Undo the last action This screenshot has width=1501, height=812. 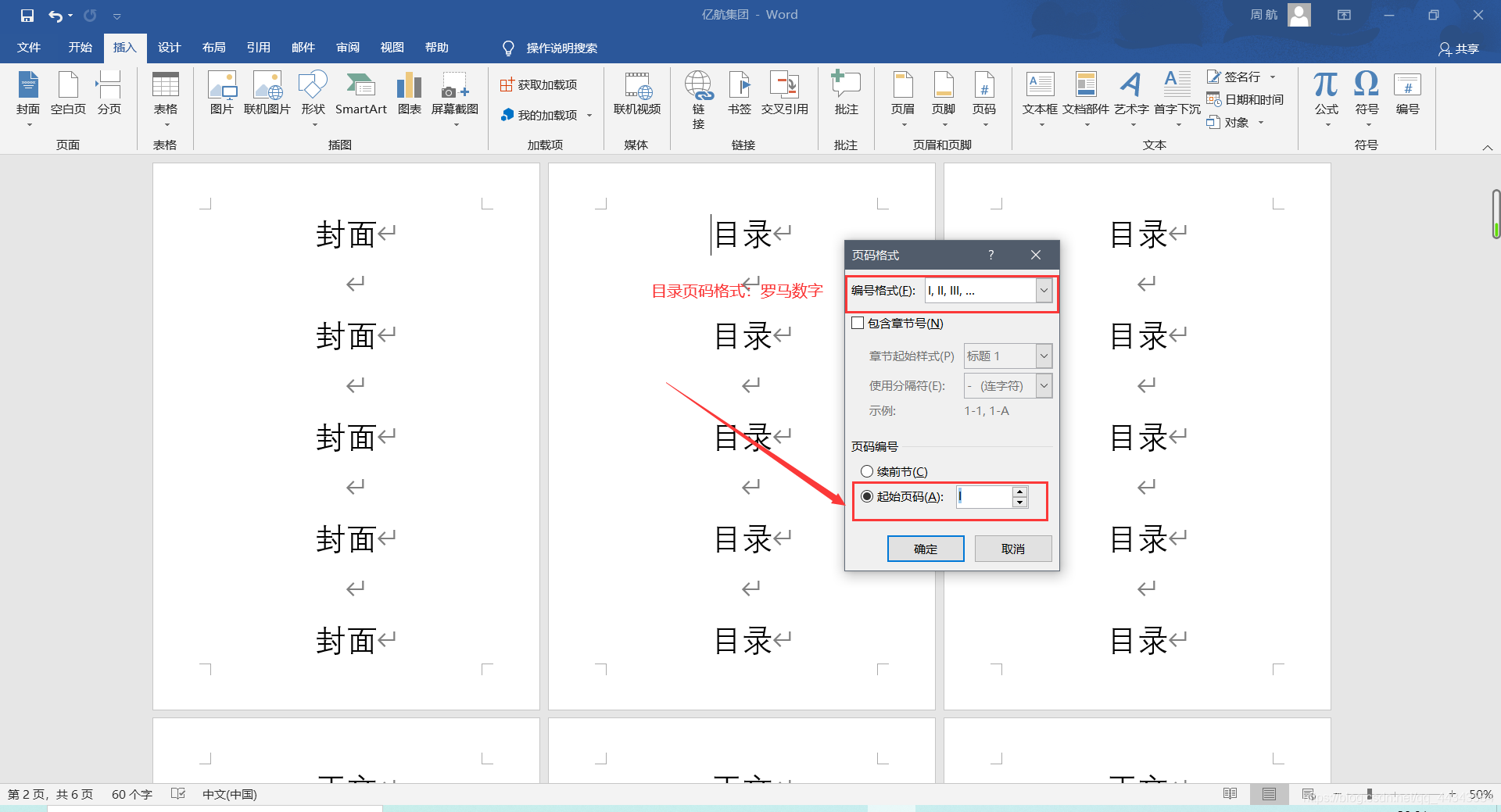pos(56,15)
